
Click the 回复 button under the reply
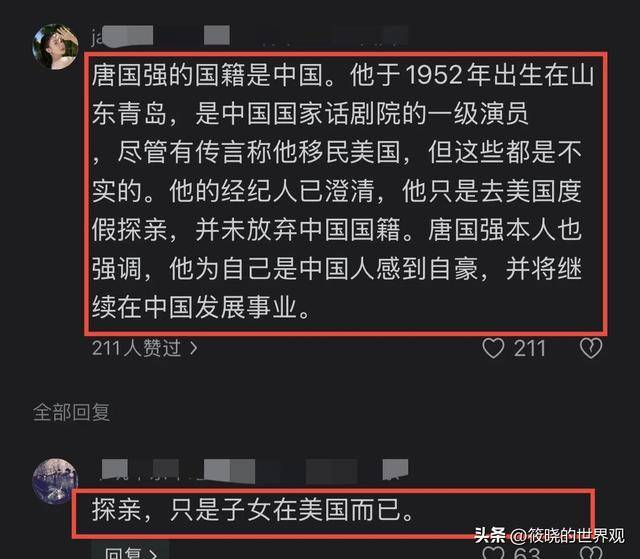pyautogui.click(x=130, y=552)
